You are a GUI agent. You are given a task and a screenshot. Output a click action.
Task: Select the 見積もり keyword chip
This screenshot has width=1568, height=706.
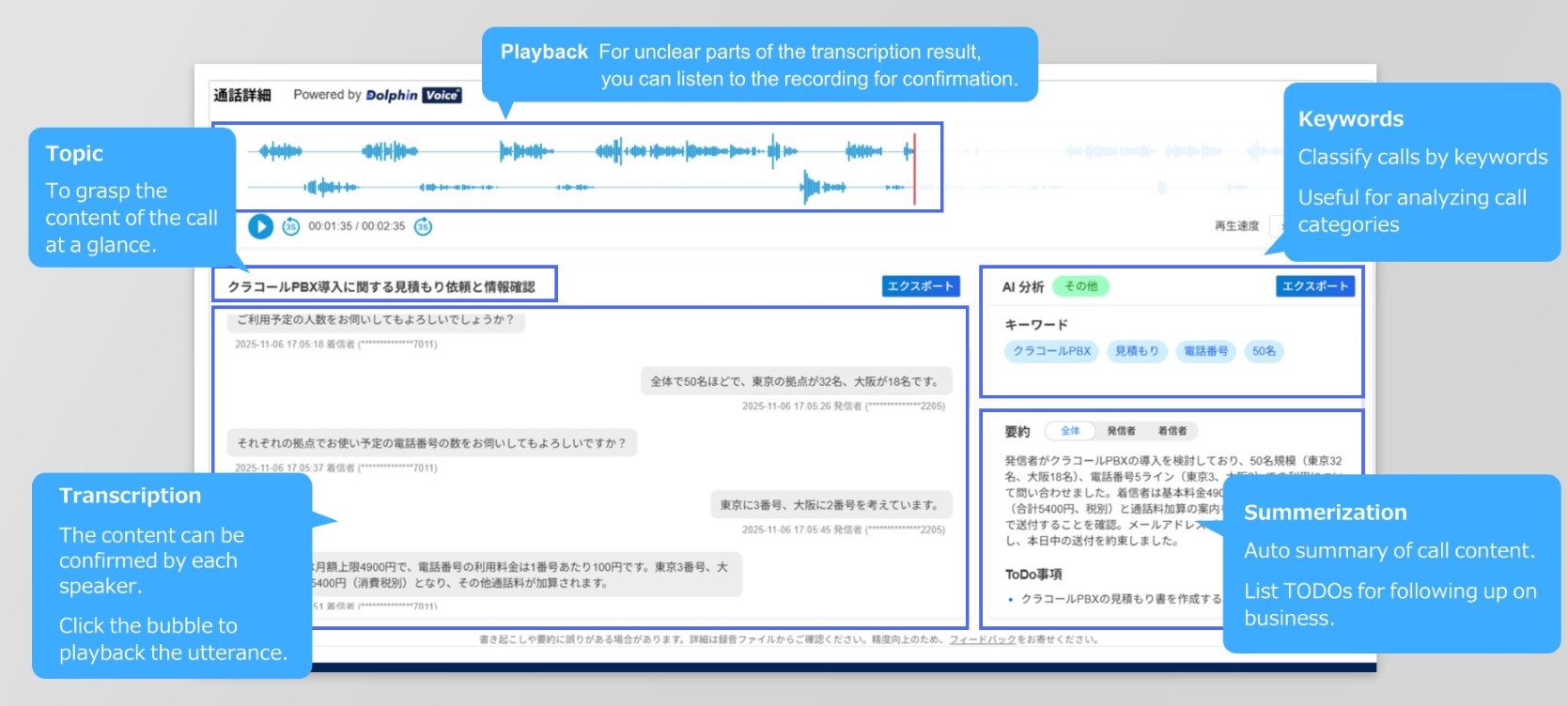(x=1137, y=351)
